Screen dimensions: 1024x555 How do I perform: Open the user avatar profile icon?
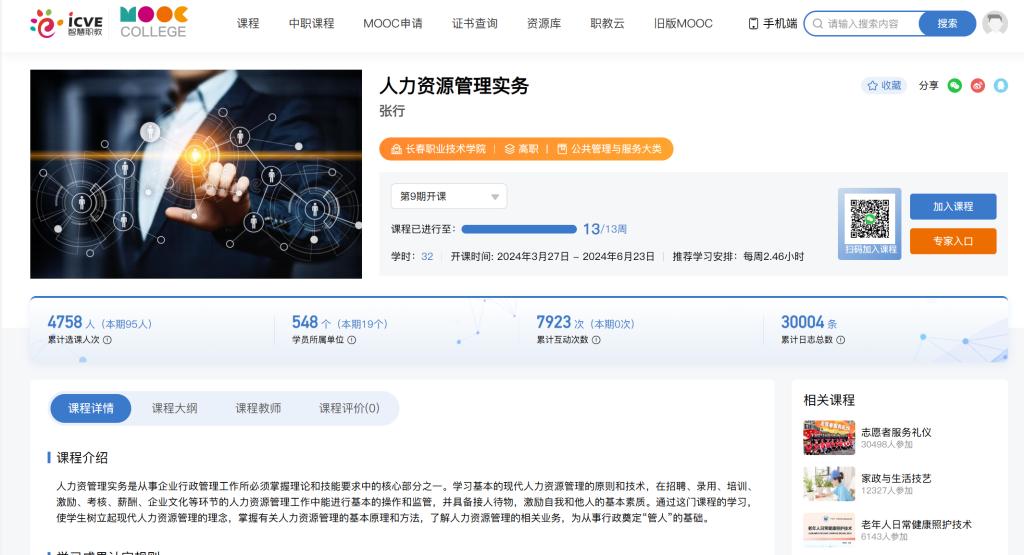click(994, 24)
